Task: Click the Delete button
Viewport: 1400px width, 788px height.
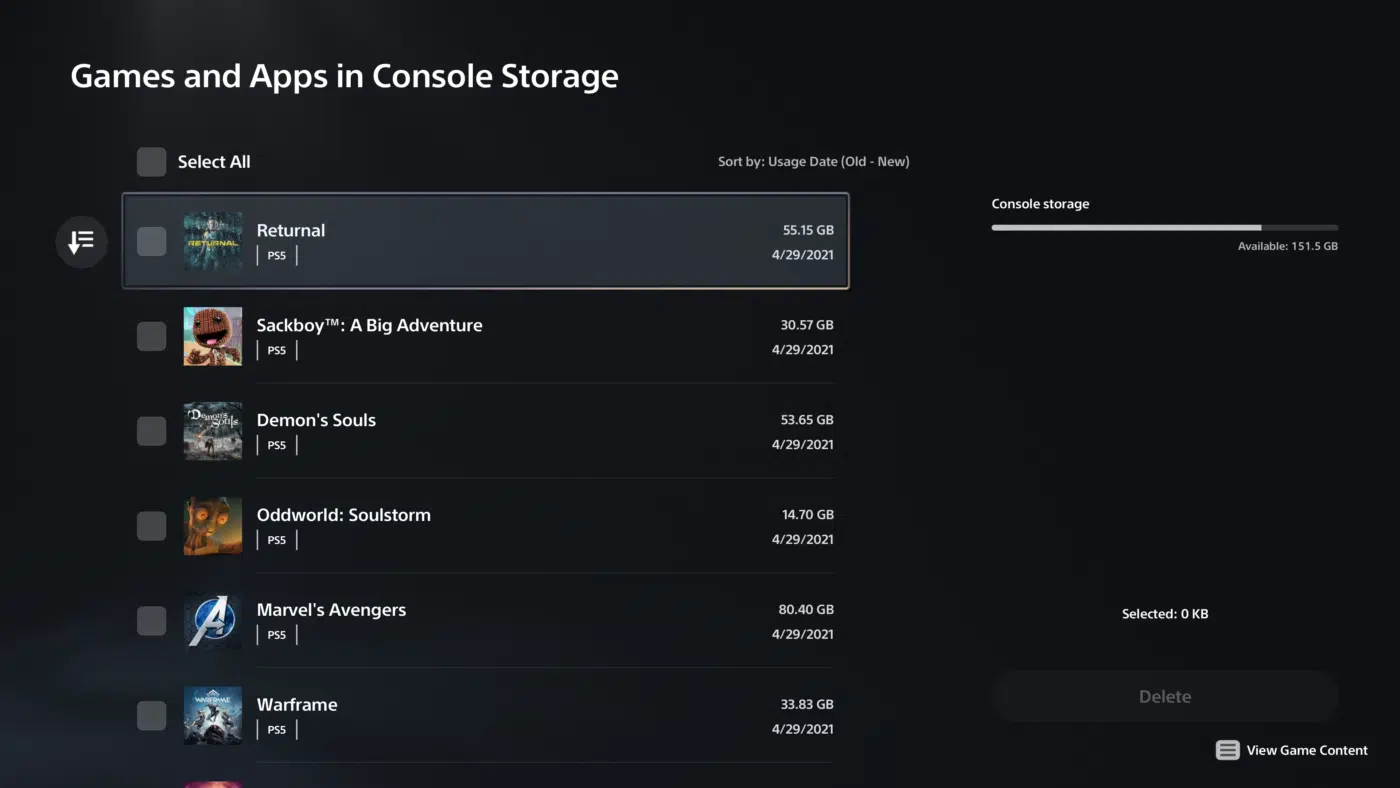Action: coord(1164,696)
